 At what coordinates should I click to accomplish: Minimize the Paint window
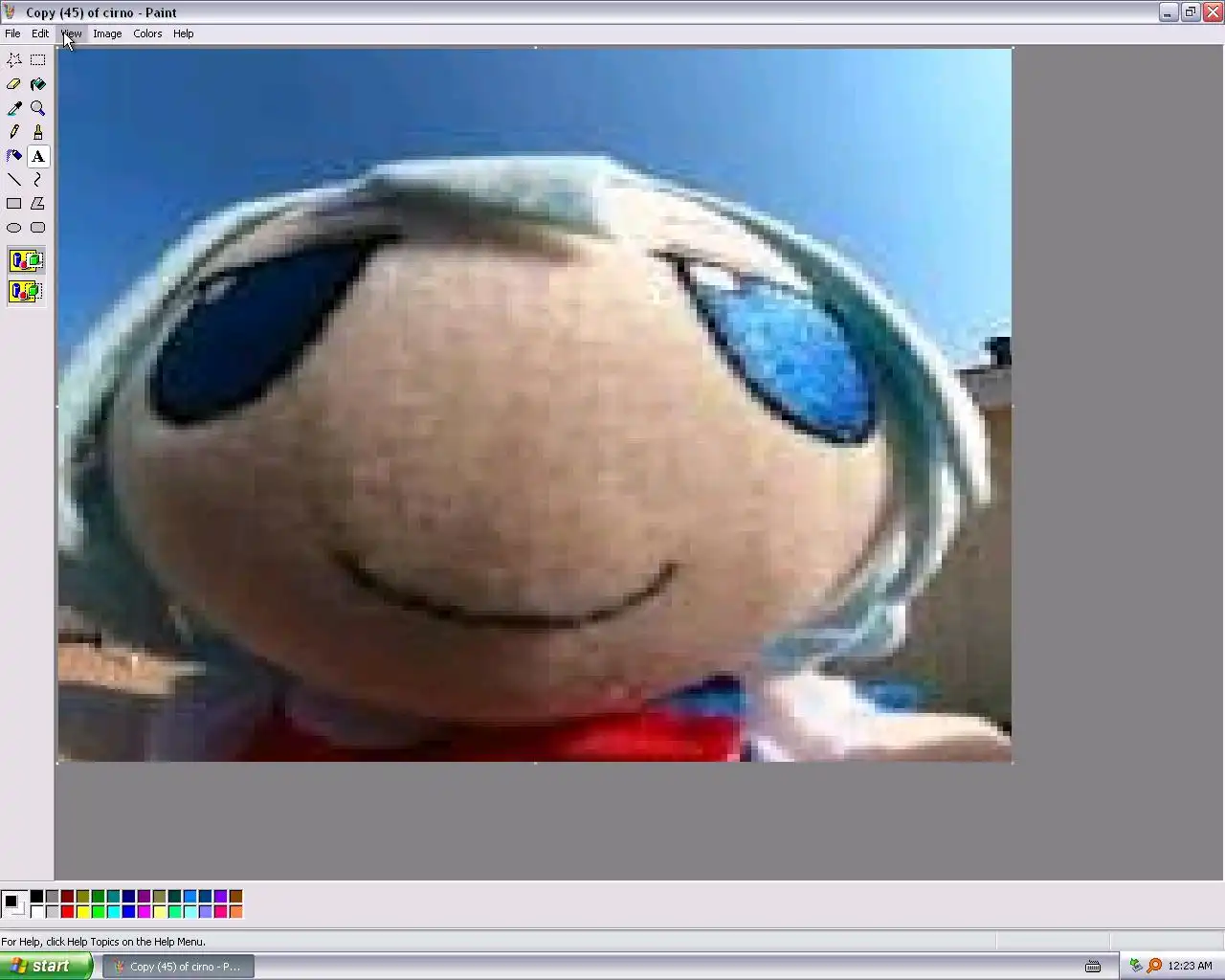[x=1169, y=12]
